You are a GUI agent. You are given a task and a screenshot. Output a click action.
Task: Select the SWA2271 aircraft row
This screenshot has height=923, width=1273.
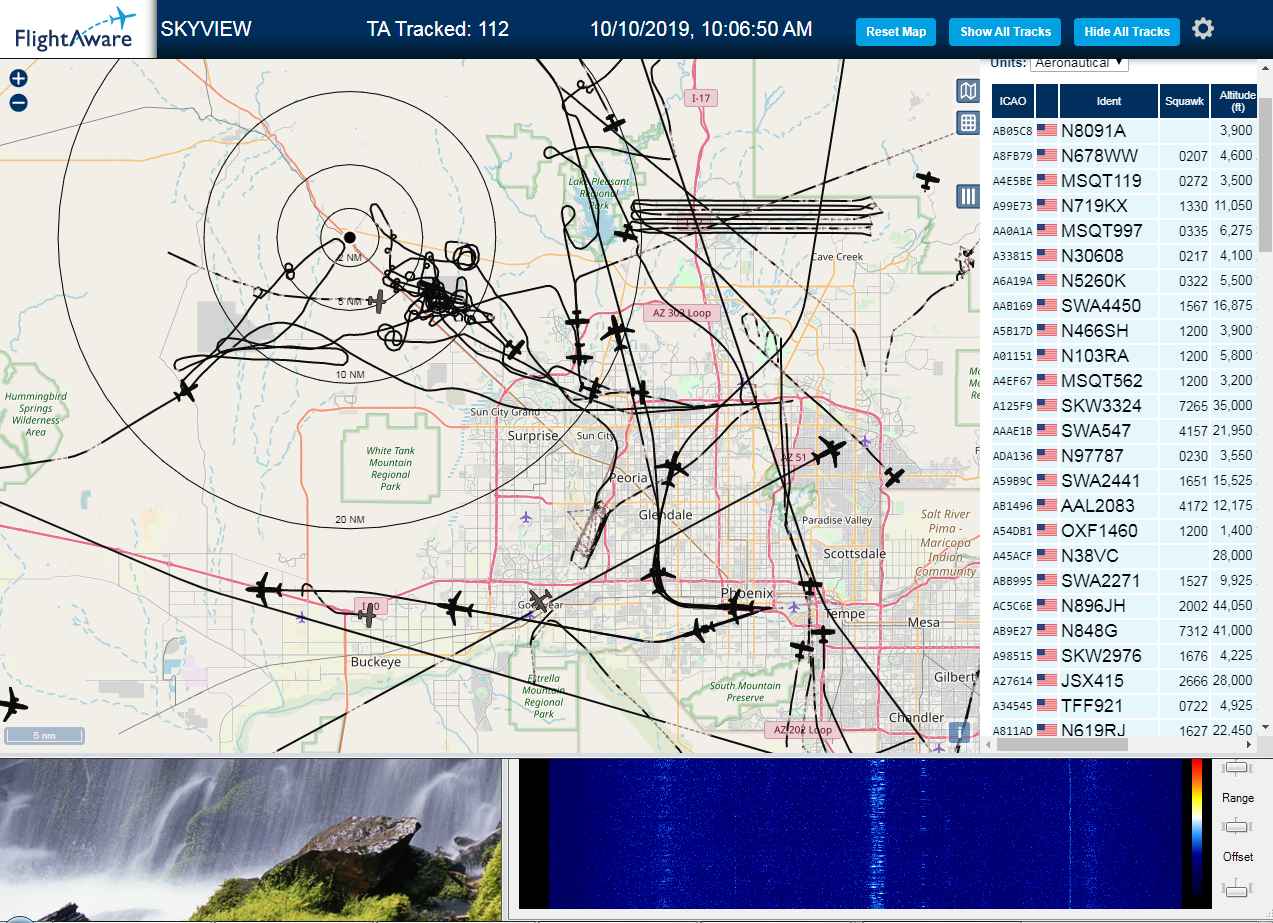[x=1125, y=580]
